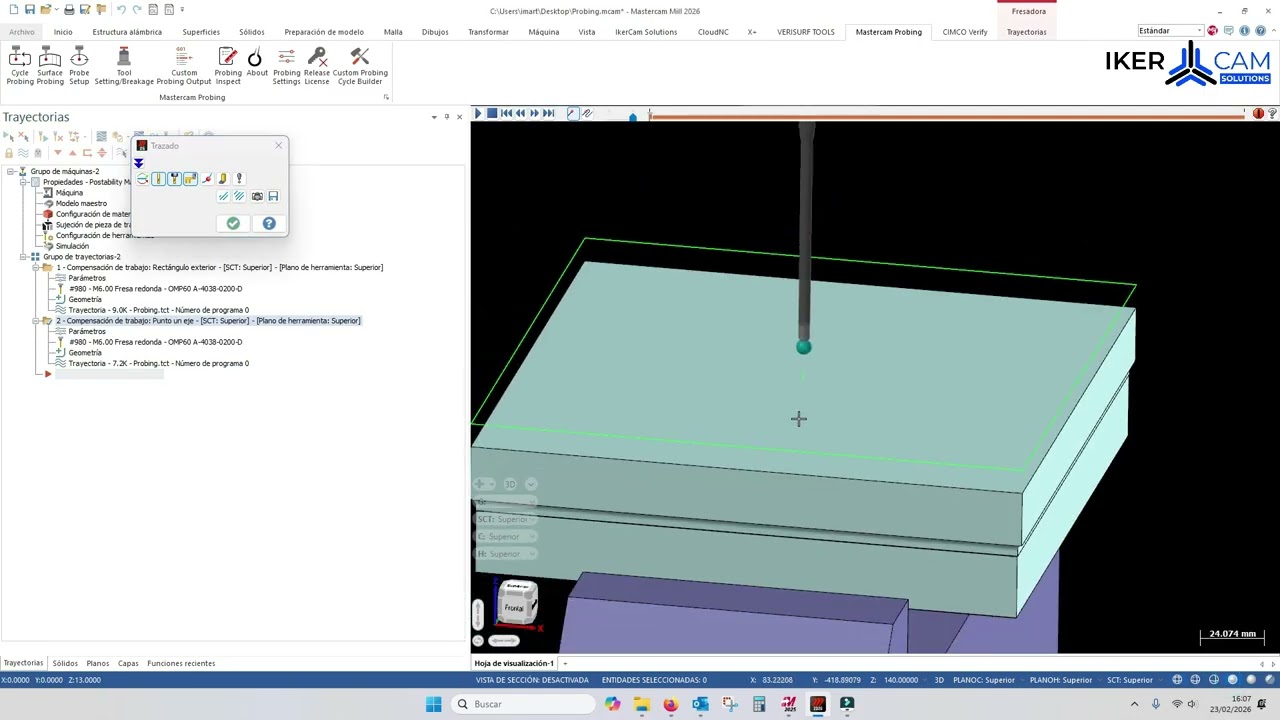
Task: Switch to the Inicio tab
Action: (63, 32)
